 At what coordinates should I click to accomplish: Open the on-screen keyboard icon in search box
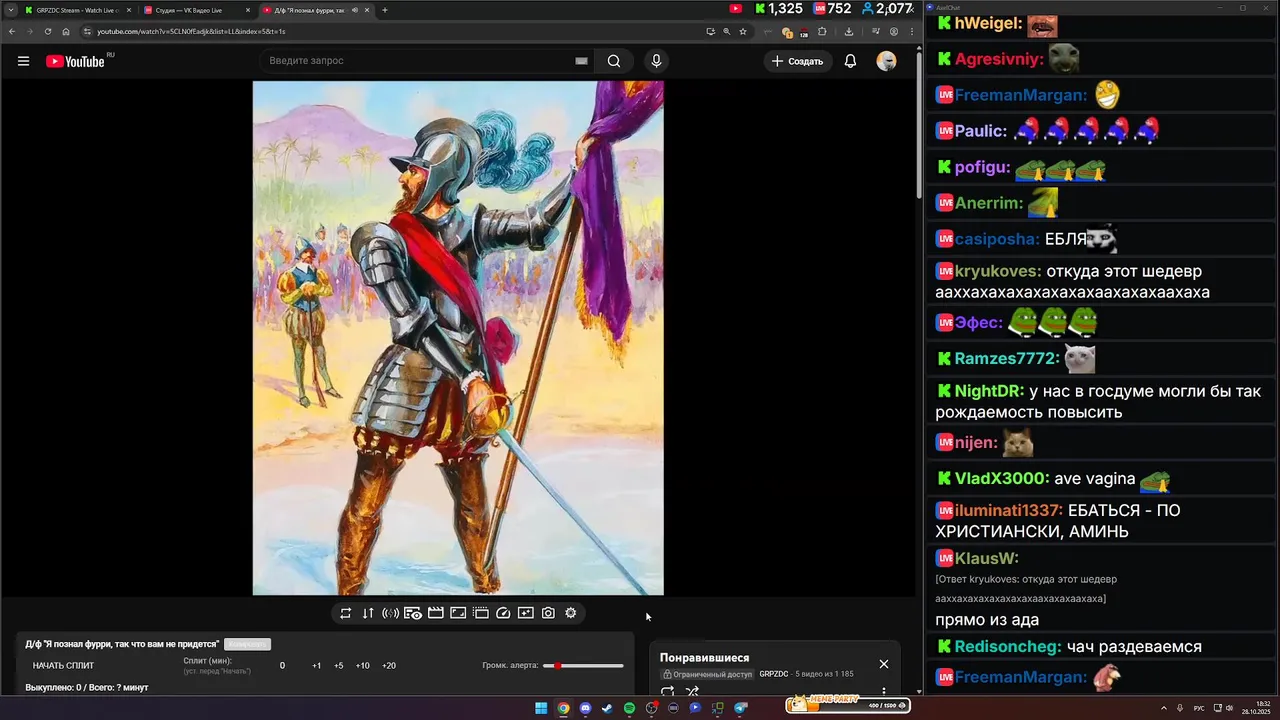pyautogui.click(x=581, y=61)
